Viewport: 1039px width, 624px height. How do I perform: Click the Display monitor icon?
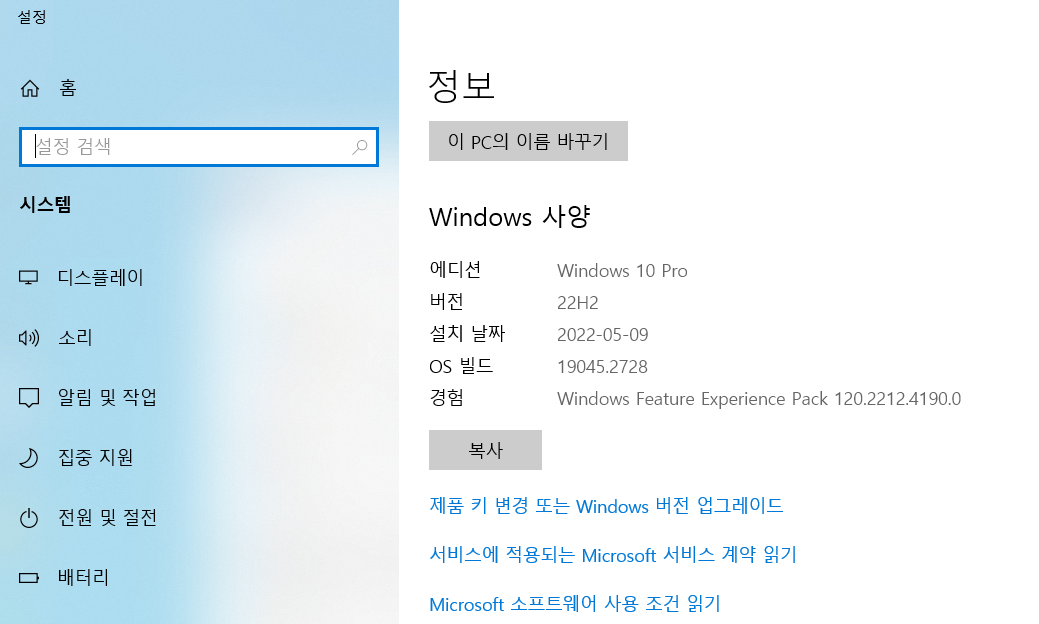(28, 278)
